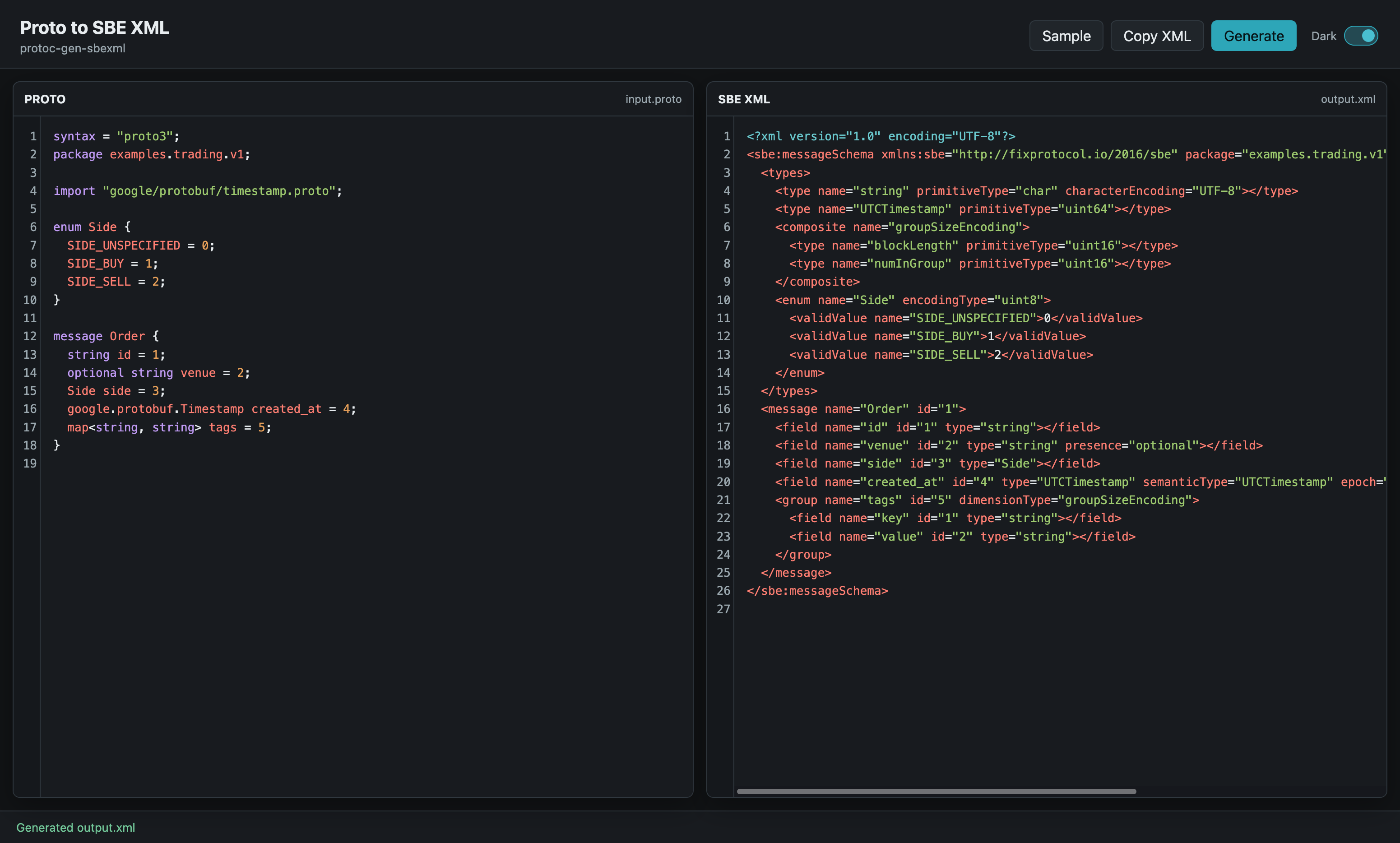1400x843 pixels.
Task: Click the 'SIDE_BUY = 1;' line
Action: point(112,264)
